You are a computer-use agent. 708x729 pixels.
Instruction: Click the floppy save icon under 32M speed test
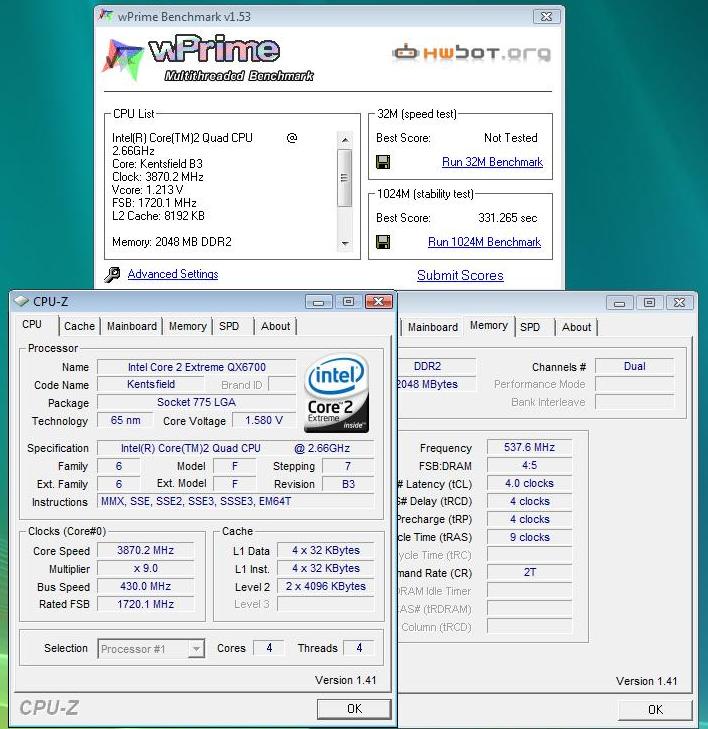click(383, 162)
